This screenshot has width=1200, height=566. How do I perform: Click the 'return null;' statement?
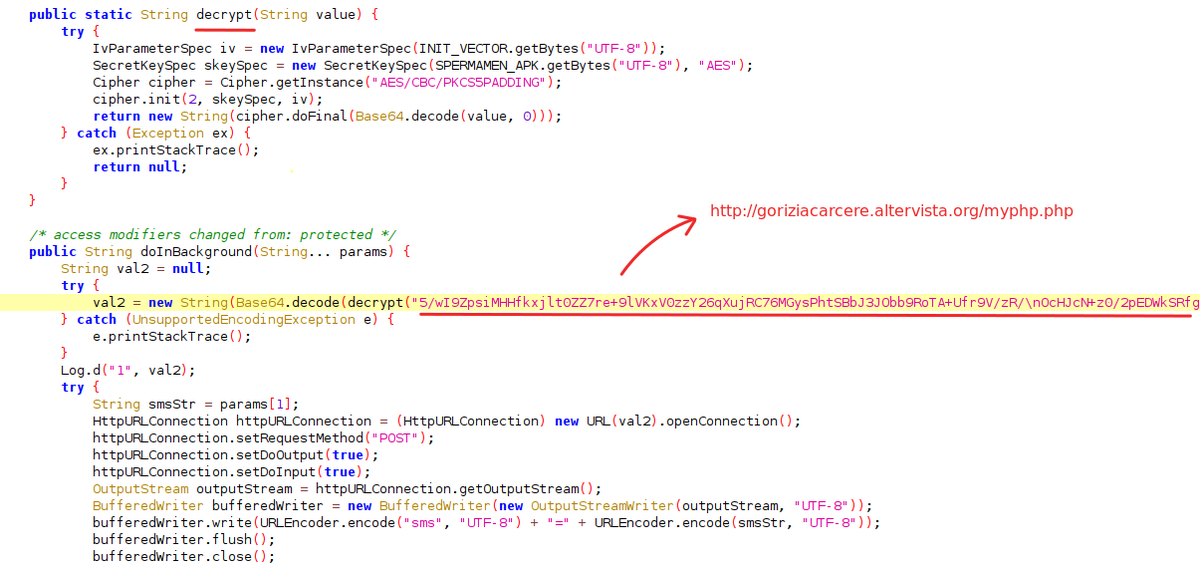point(139,167)
